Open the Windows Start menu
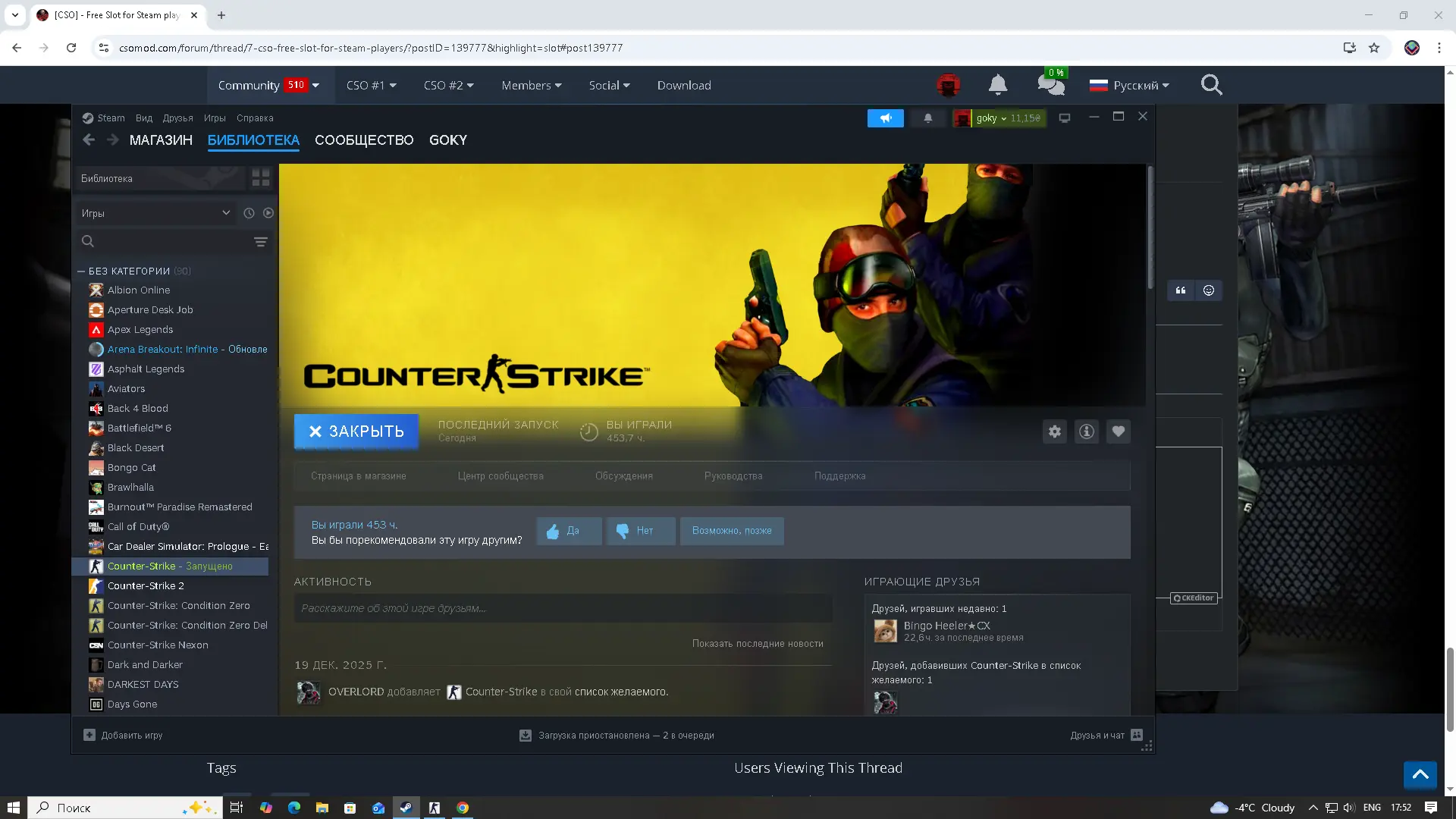Viewport: 1456px width, 819px height. (13, 808)
